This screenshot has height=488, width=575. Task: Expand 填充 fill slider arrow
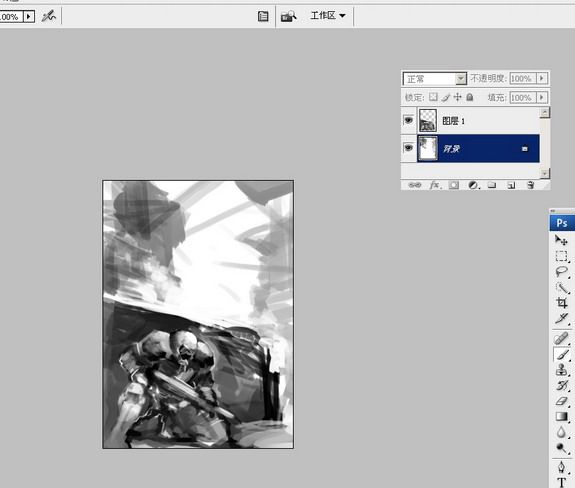542,98
